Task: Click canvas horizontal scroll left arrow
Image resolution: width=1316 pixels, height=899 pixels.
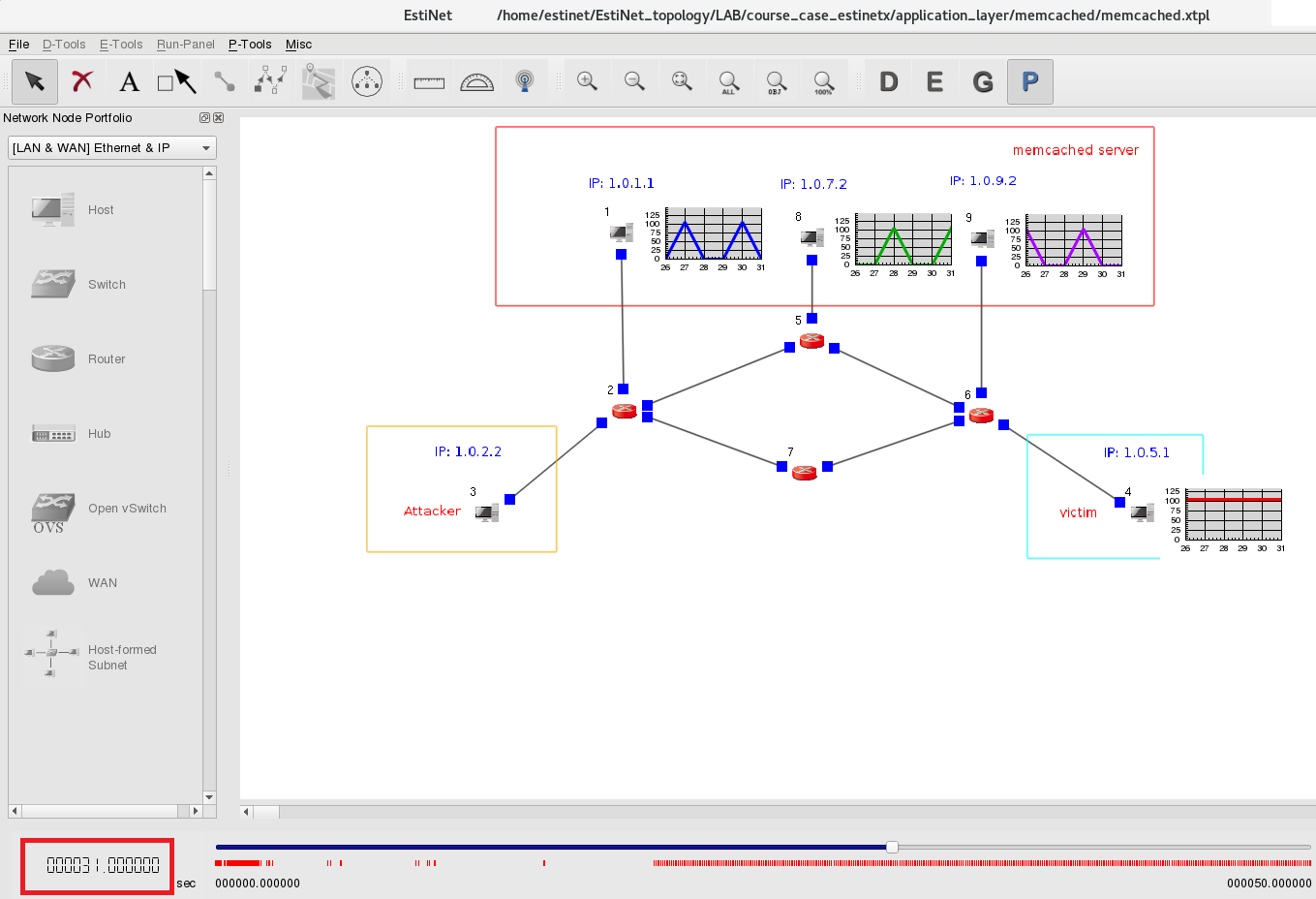Action: point(246,812)
